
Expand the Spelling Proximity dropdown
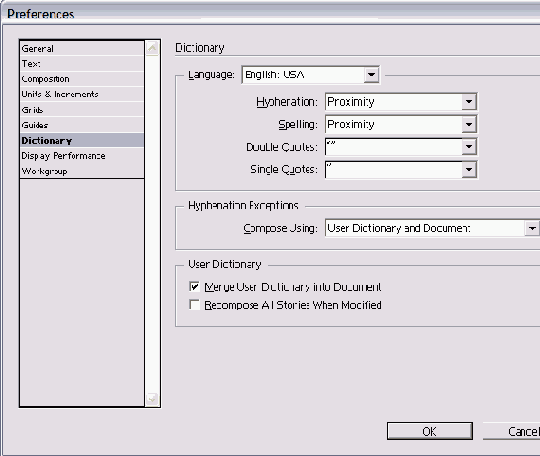point(469,124)
